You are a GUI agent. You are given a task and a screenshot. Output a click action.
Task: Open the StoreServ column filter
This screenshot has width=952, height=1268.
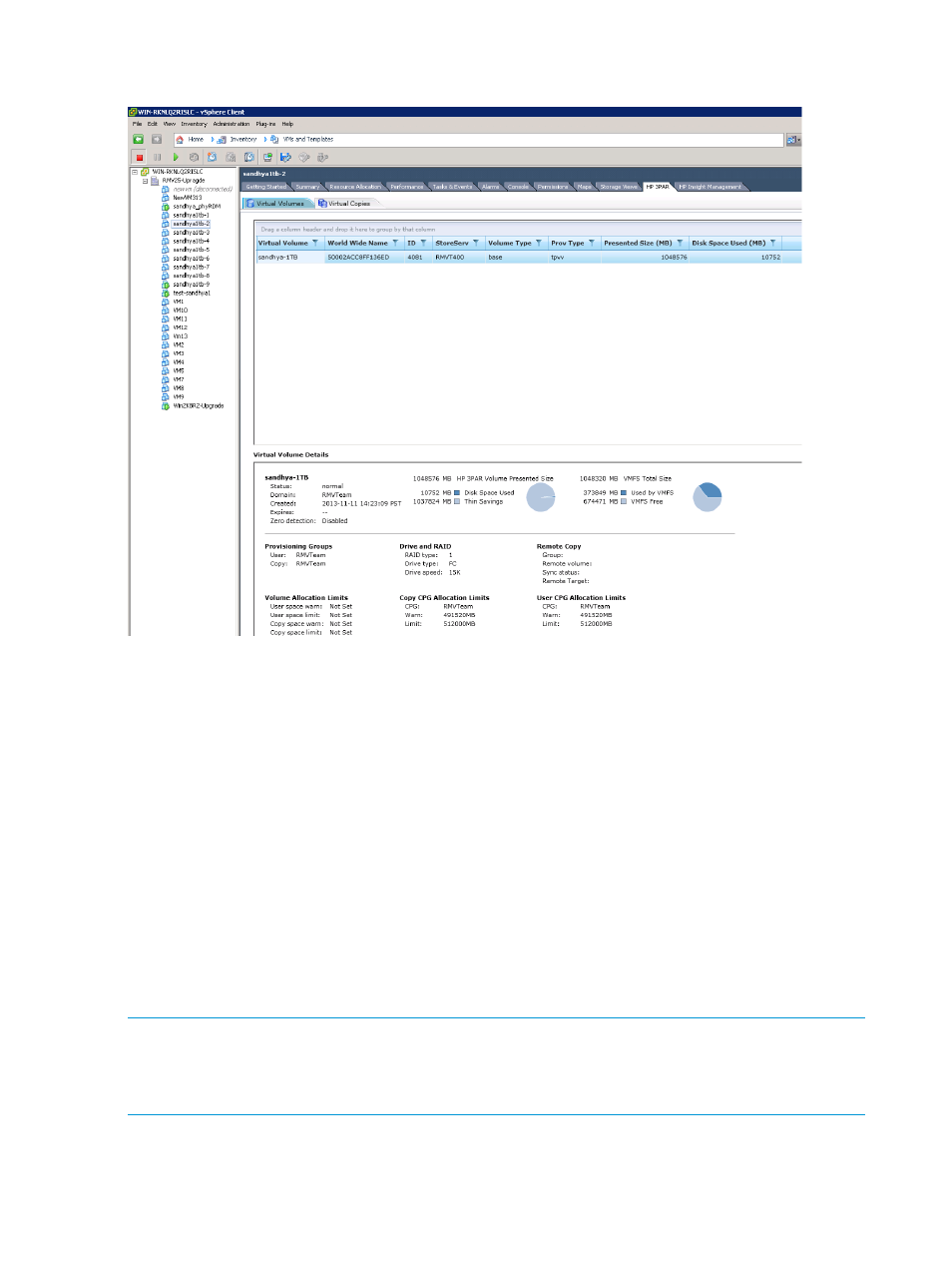pos(476,243)
